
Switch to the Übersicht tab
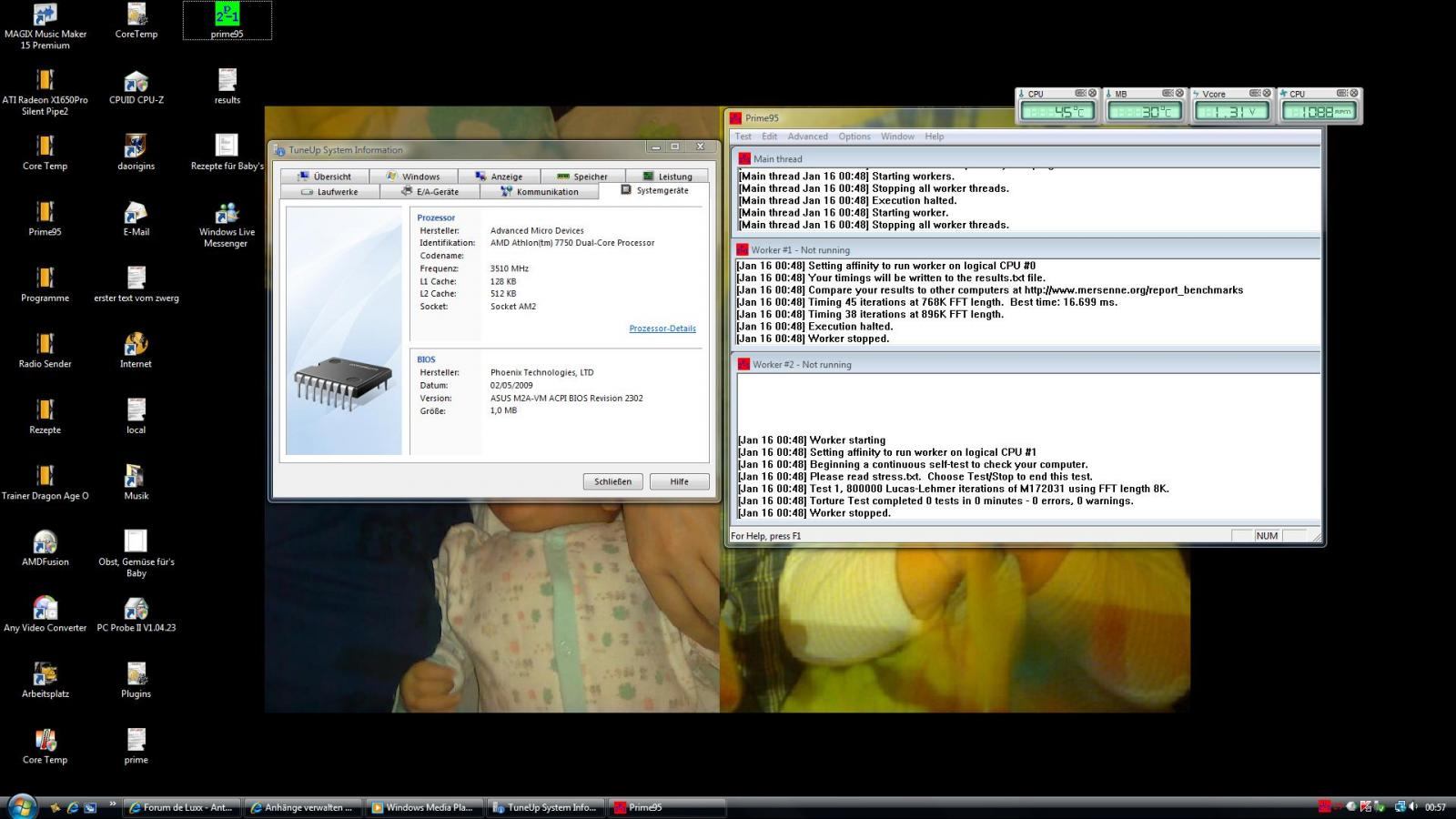(324, 177)
